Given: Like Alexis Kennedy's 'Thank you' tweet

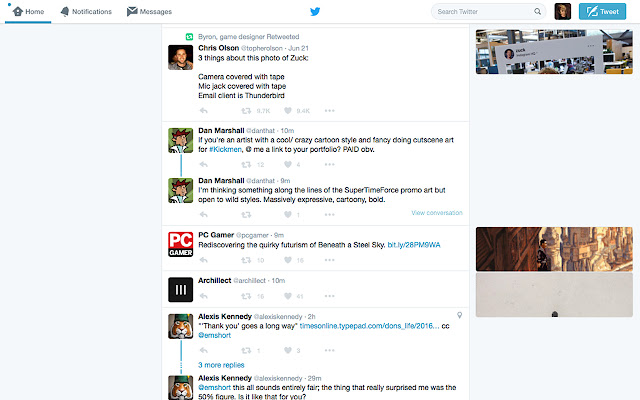Looking at the screenshot, I should tap(288, 350).
